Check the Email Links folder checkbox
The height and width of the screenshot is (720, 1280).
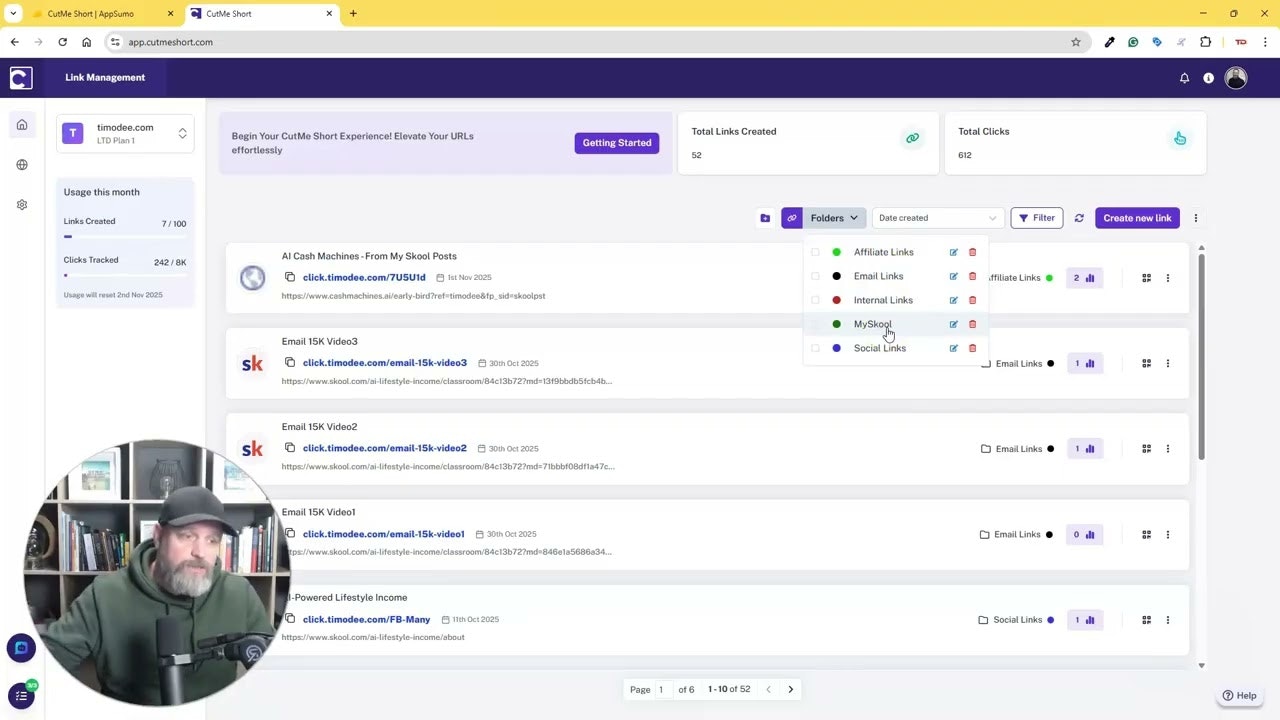(x=815, y=276)
